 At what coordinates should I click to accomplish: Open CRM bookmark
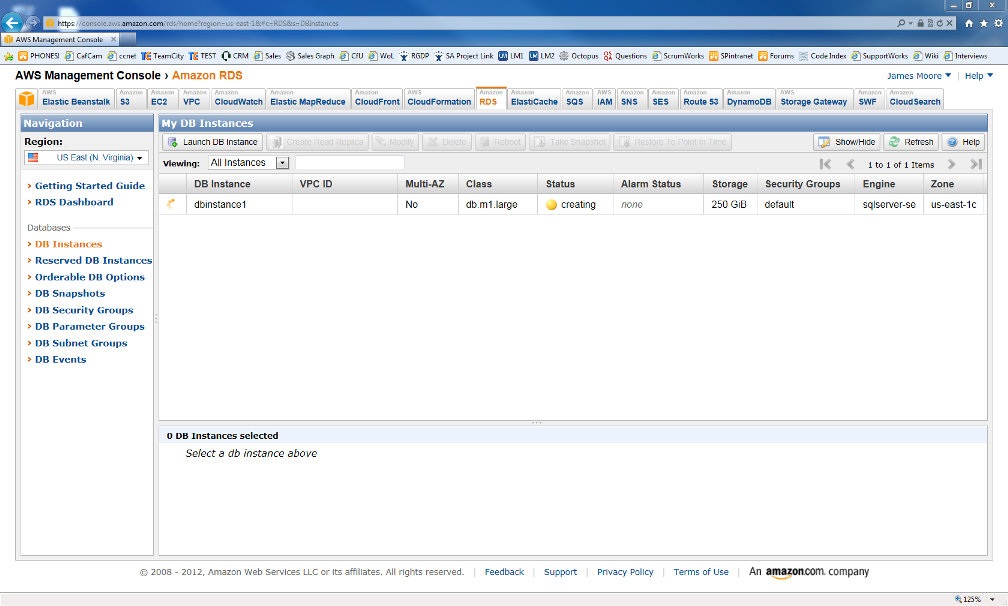235,56
